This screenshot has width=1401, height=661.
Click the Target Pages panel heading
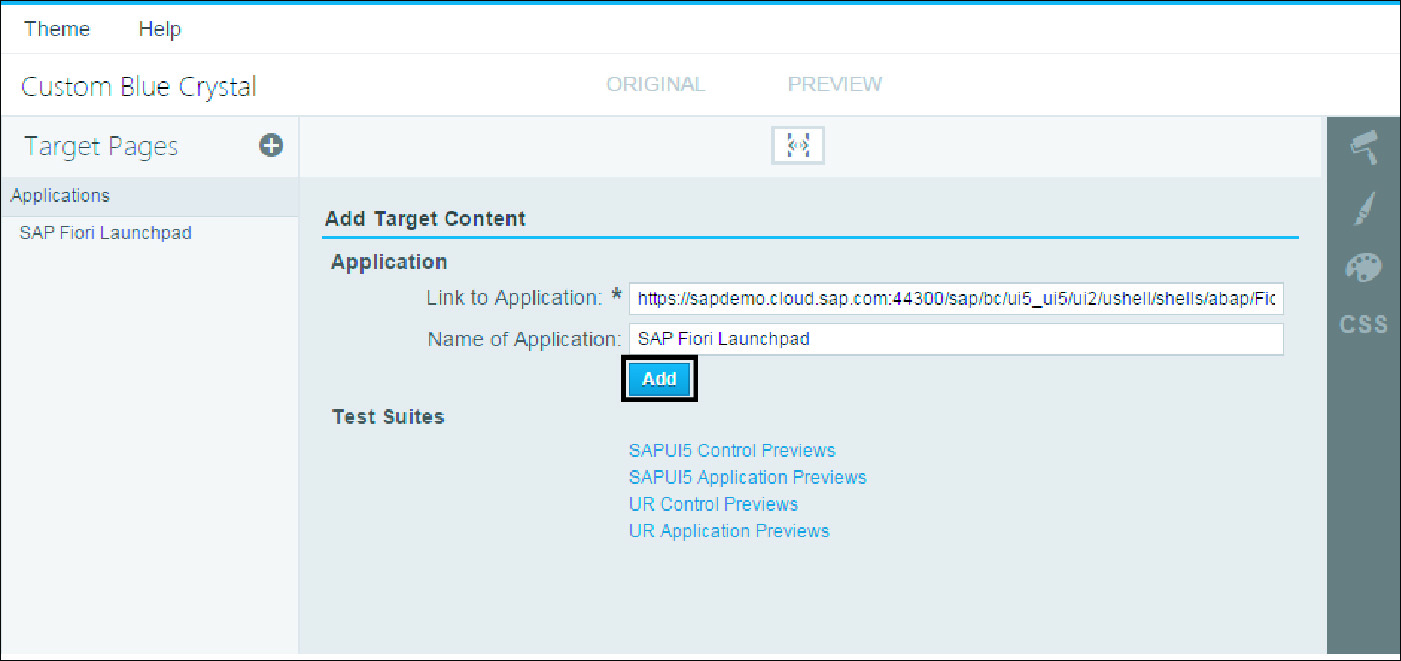(101, 146)
